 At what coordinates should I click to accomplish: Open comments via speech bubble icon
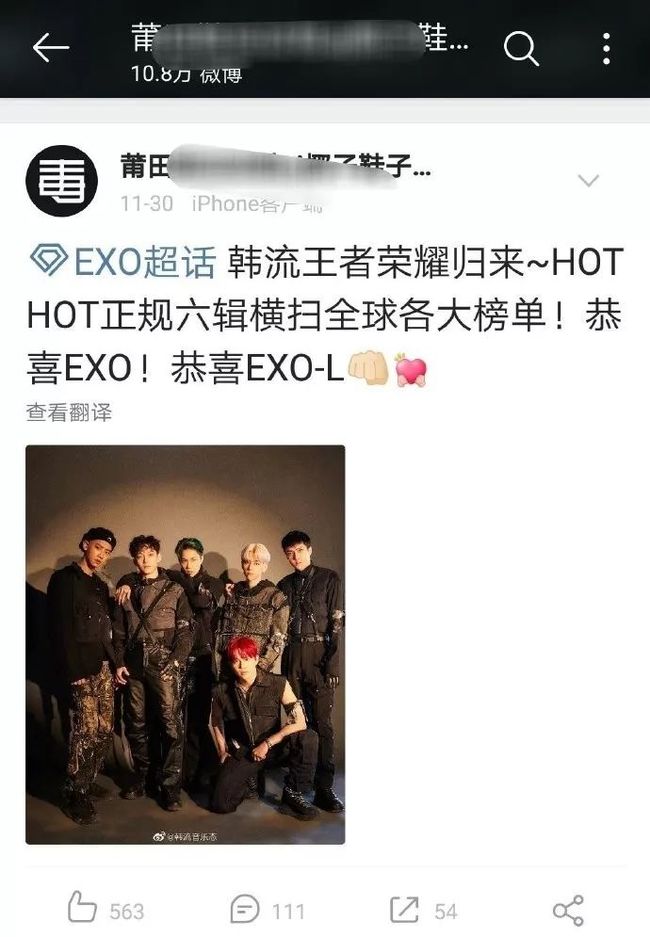245,910
